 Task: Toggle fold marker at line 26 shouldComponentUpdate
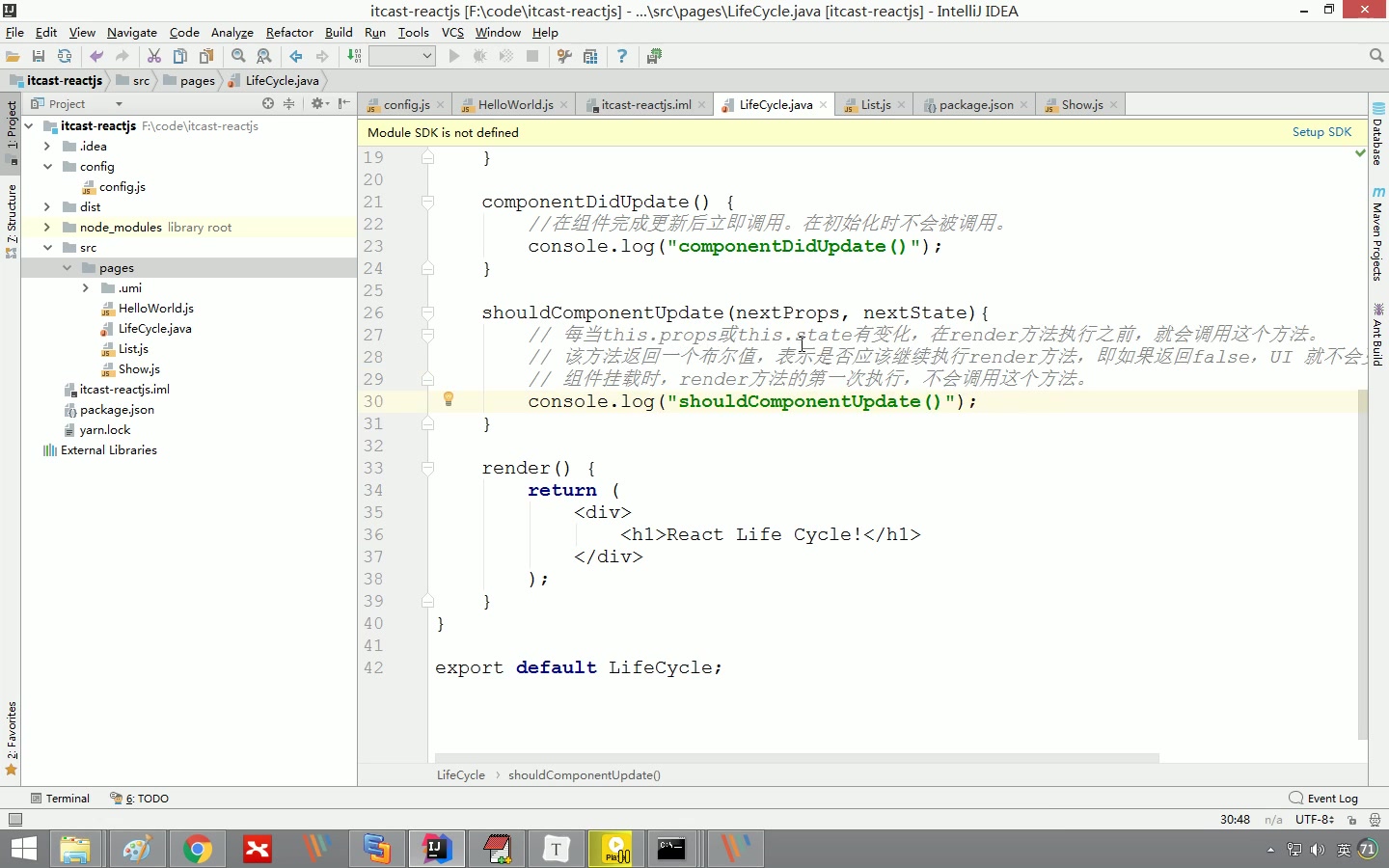click(427, 312)
